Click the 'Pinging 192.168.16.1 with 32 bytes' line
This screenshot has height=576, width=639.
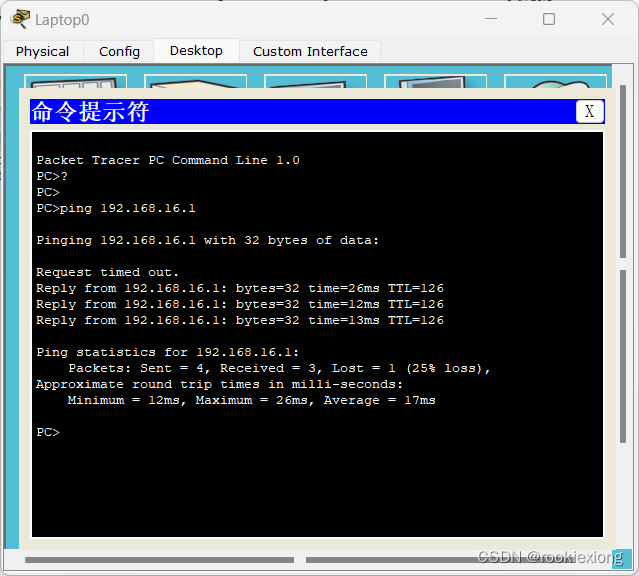pos(207,240)
